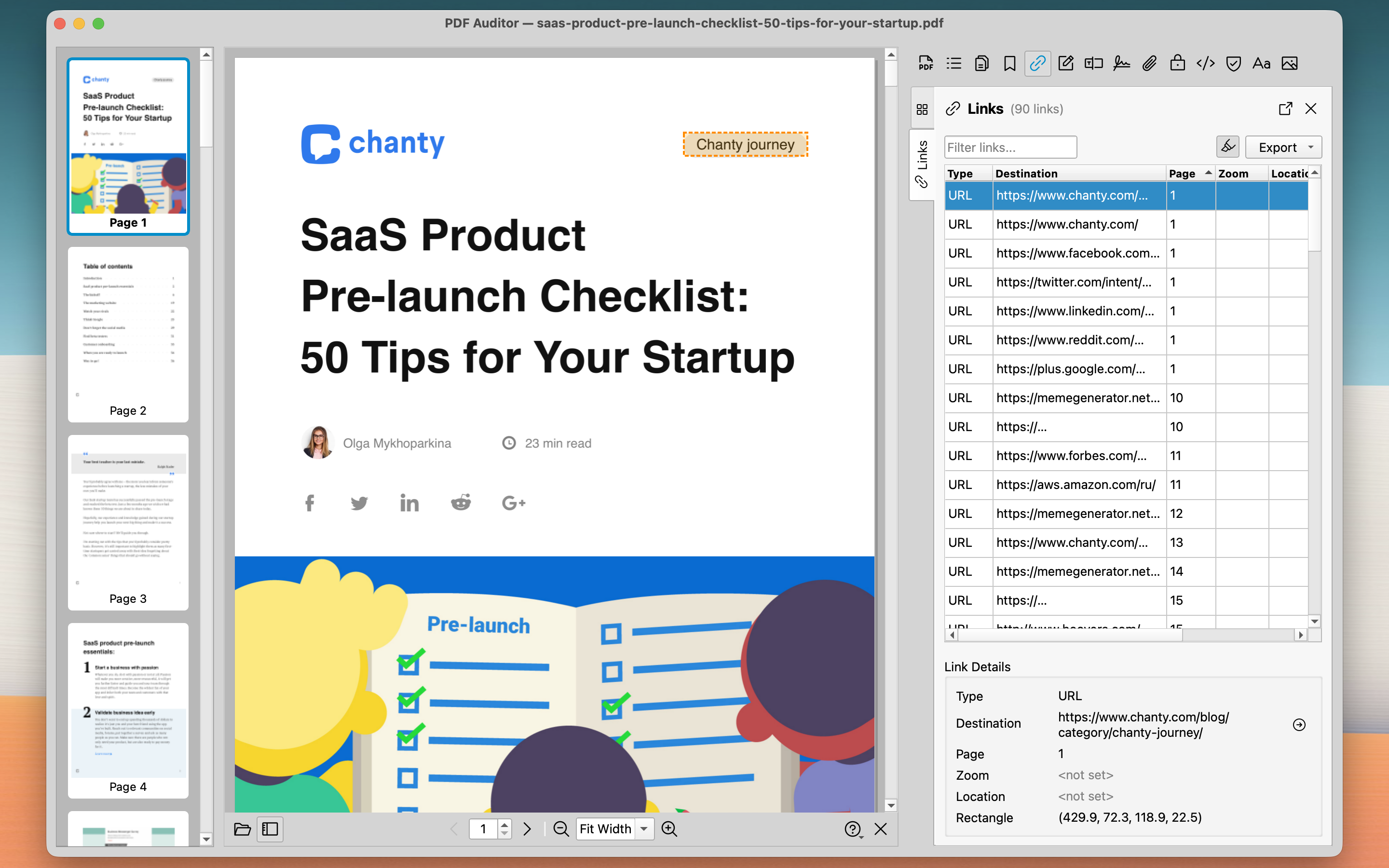Switch to the panels grid tab
1389x868 pixels.
pos(922,109)
